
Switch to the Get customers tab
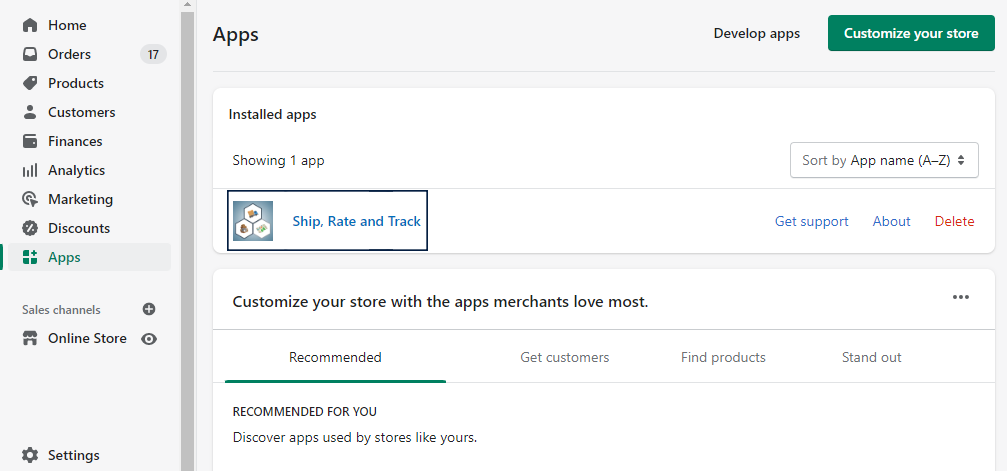point(565,357)
